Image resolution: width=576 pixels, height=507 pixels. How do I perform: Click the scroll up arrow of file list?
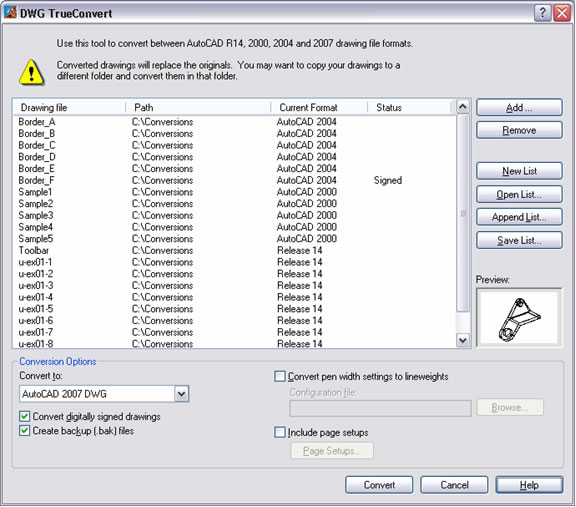[462, 107]
